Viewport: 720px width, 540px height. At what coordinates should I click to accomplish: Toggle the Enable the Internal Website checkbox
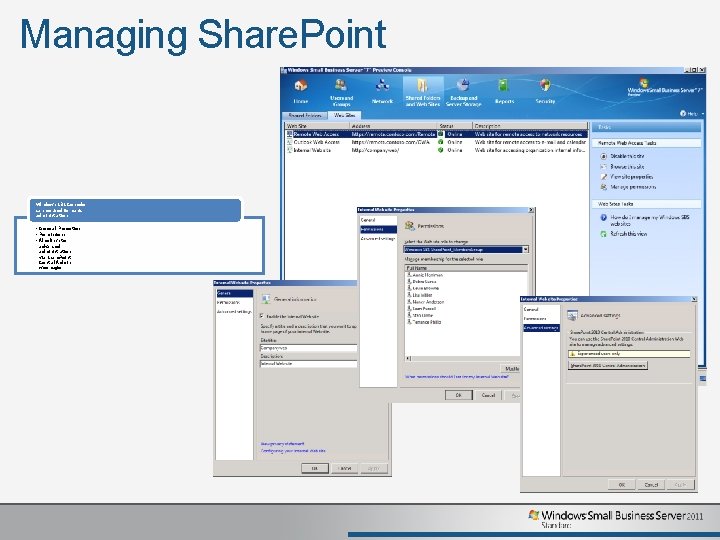262,316
